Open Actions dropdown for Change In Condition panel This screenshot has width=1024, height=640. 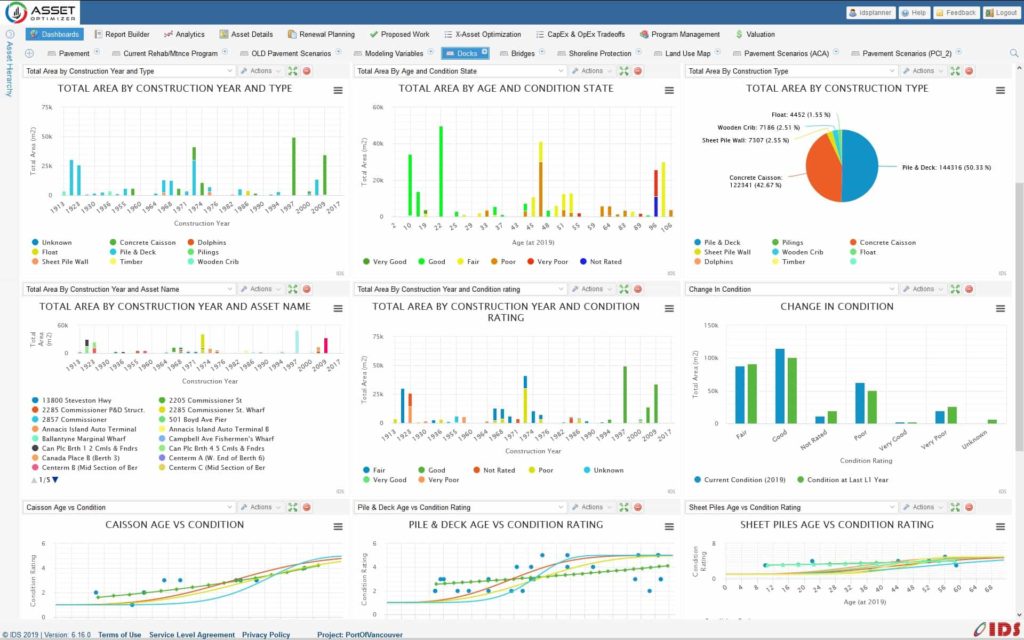[922, 289]
